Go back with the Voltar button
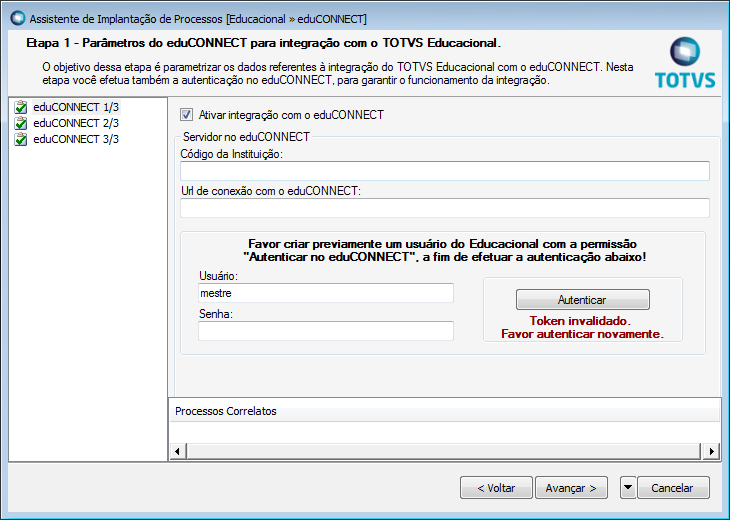The image size is (730, 520). click(x=496, y=488)
